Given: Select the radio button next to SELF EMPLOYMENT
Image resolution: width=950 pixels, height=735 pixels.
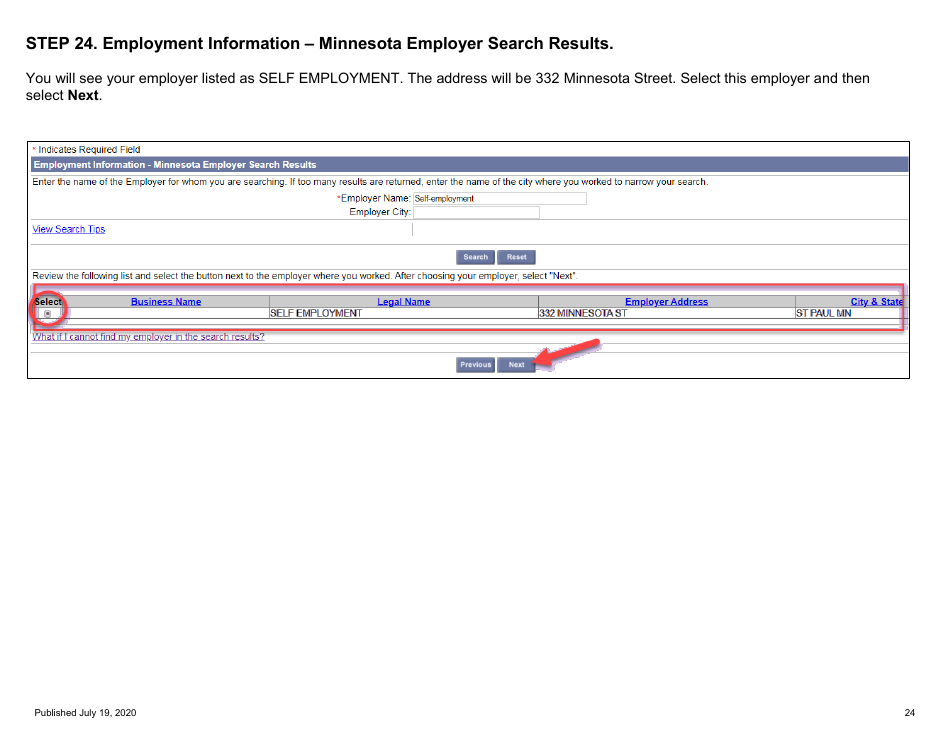Looking at the screenshot, I should tap(47, 312).
